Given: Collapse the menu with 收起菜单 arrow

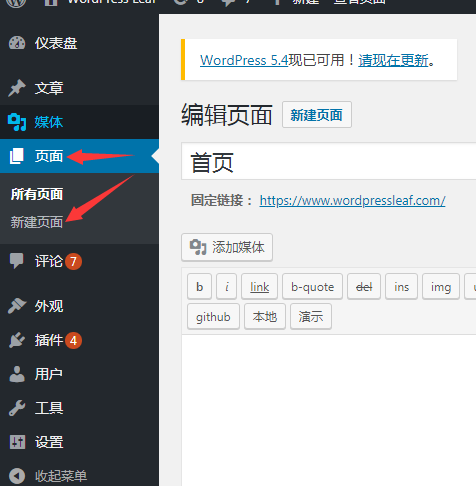Looking at the screenshot, I should click(17, 476).
